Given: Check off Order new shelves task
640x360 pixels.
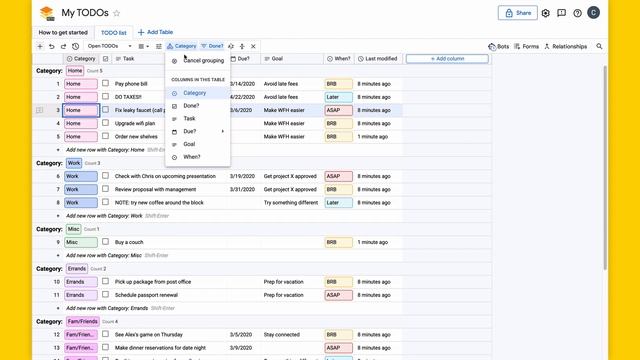Looking at the screenshot, I should point(105,136).
